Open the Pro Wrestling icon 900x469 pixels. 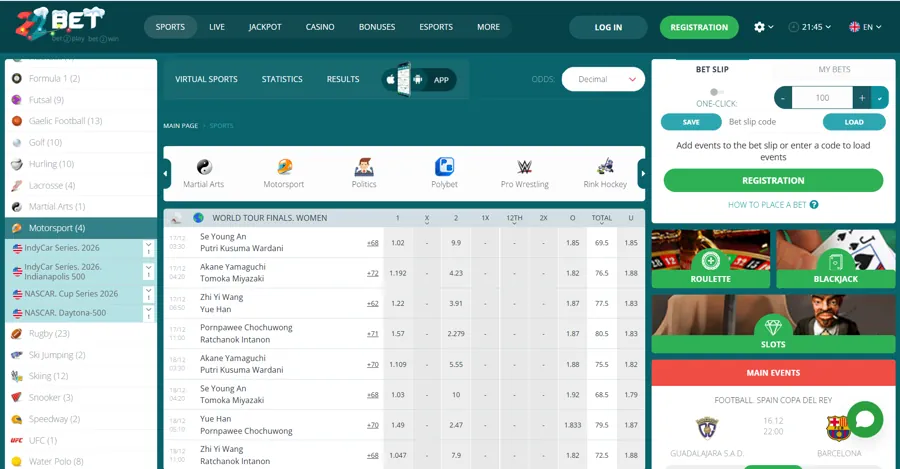click(x=525, y=167)
